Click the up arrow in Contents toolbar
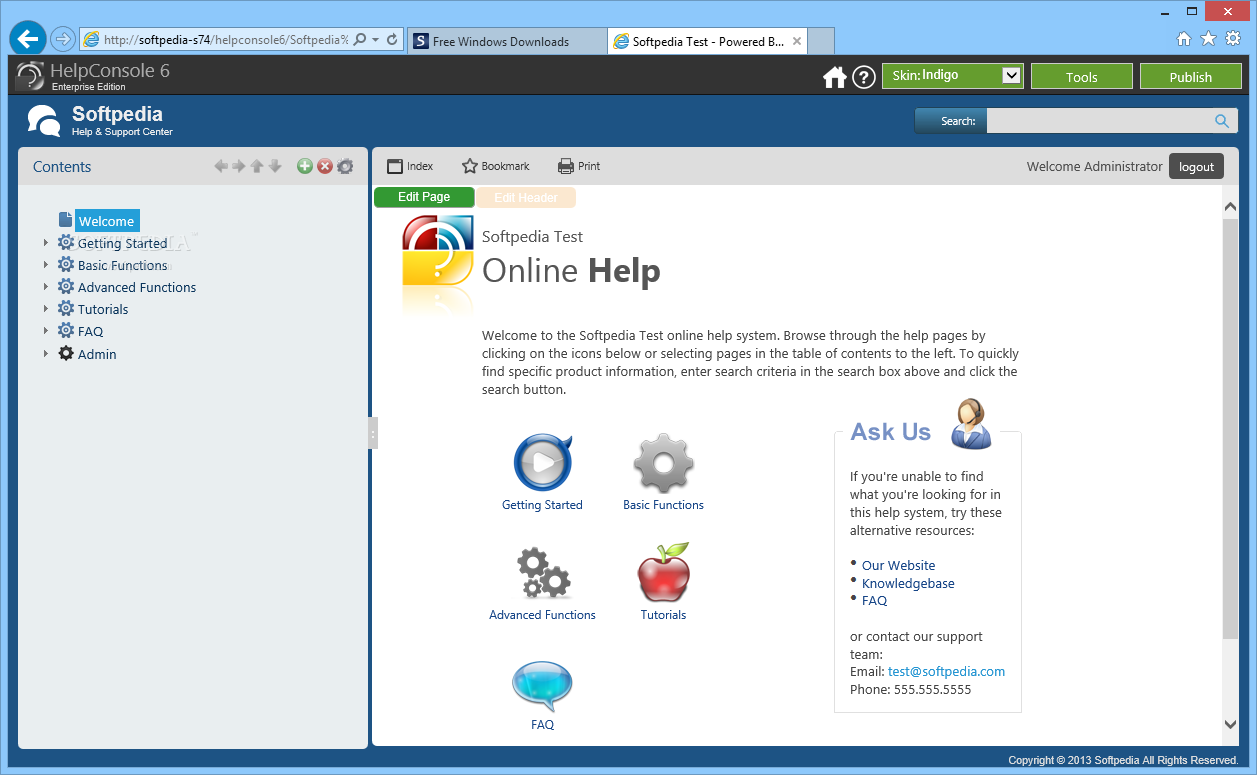 (257, 166)
